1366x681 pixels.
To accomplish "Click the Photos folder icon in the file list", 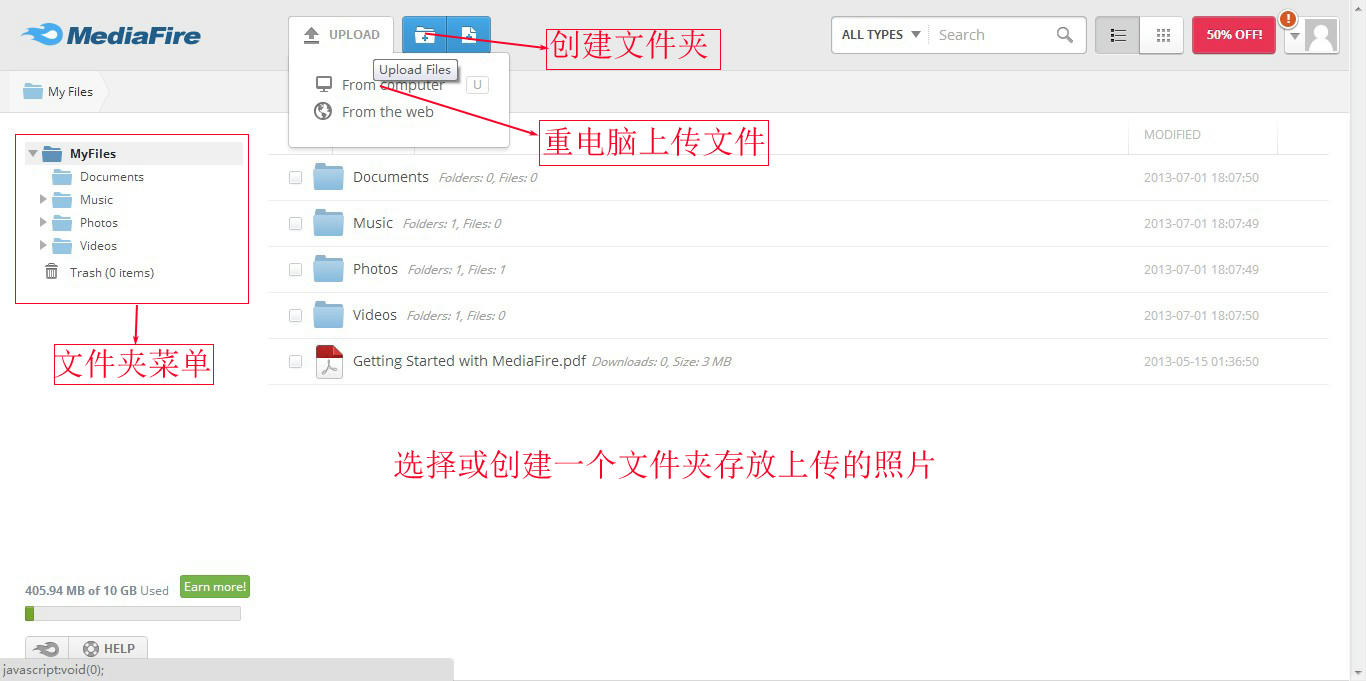I will [x=328, y=269].
